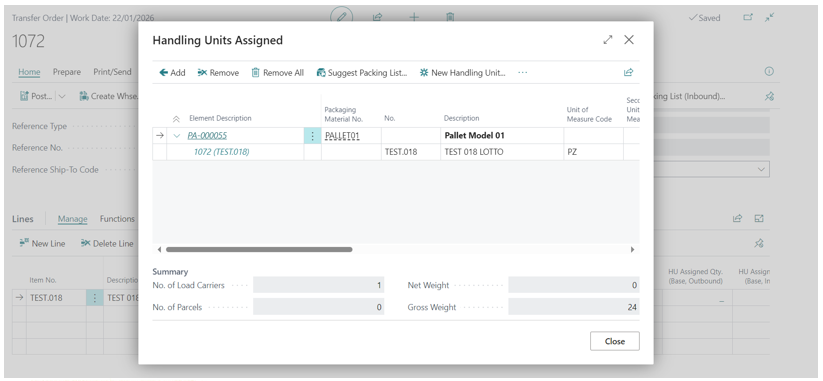Click the info circle icon on Transfer Order
Screen dimensions: 823x381
(769, 71)
